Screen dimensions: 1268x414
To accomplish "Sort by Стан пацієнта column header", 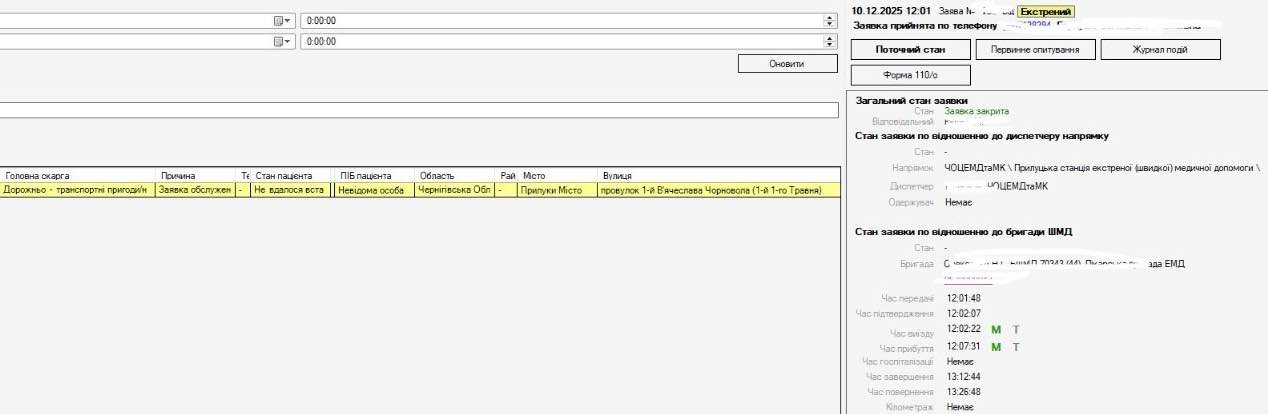I will pyautogui.click(x=290, y=175).
